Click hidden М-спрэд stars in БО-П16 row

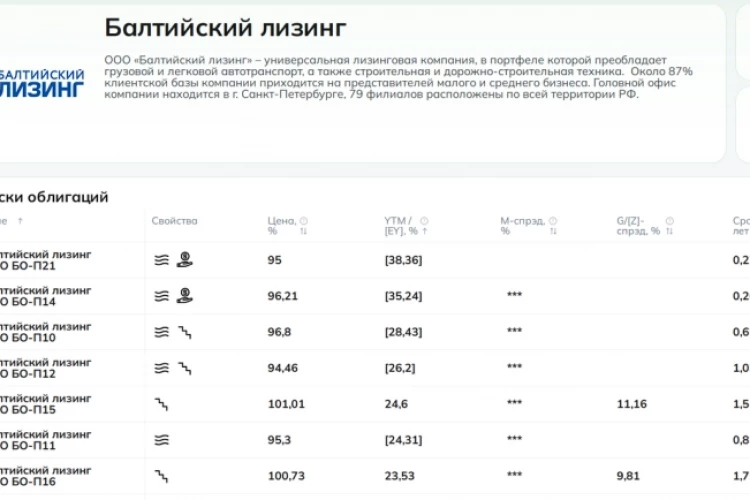[515, 474]
